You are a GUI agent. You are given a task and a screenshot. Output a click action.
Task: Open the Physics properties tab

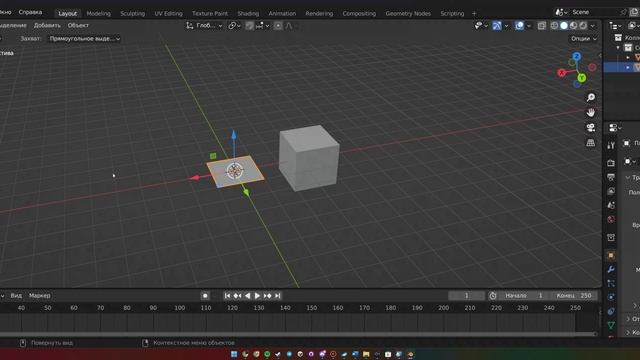coord(611,297)
